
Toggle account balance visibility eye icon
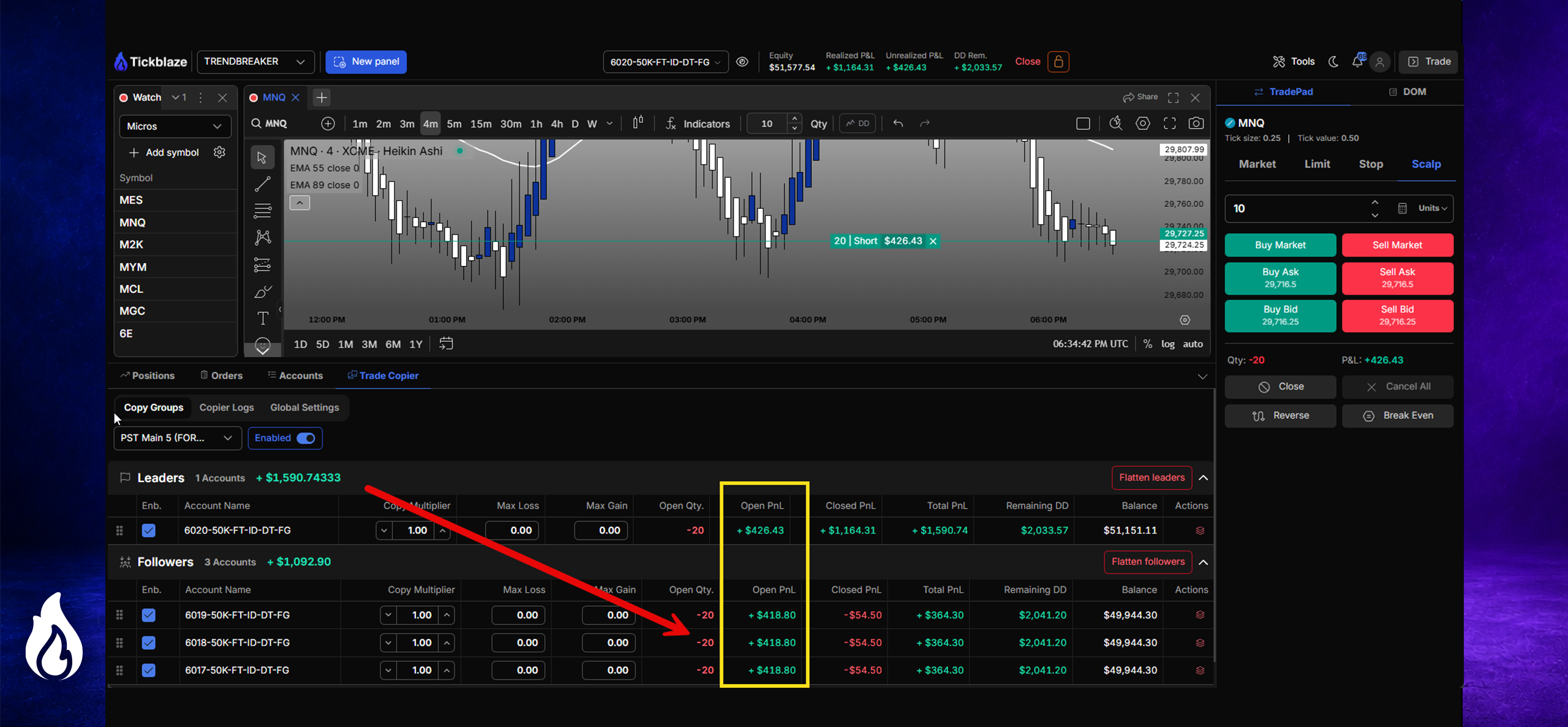[742, 62]
